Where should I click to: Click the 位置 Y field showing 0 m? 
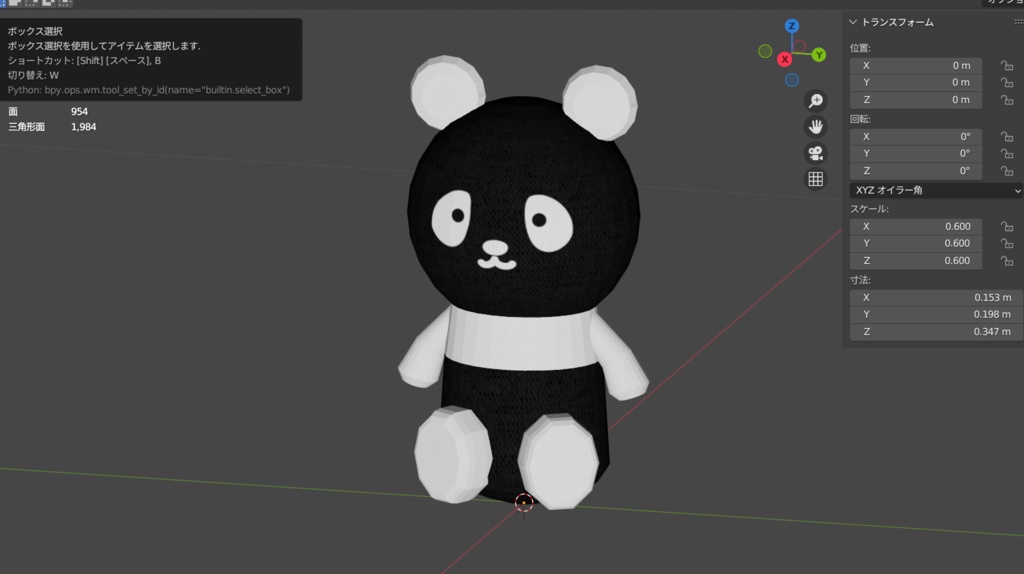pos(916,82)
